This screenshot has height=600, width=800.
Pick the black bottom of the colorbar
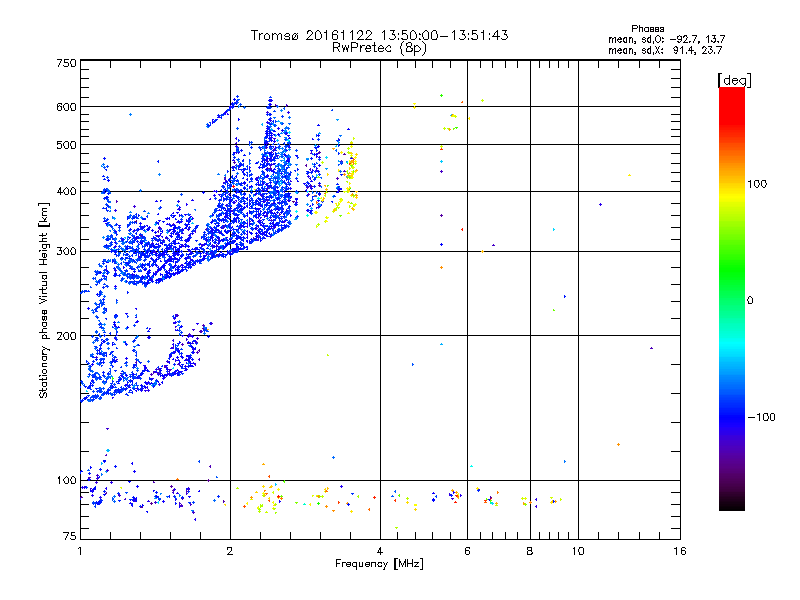[732, 503]
